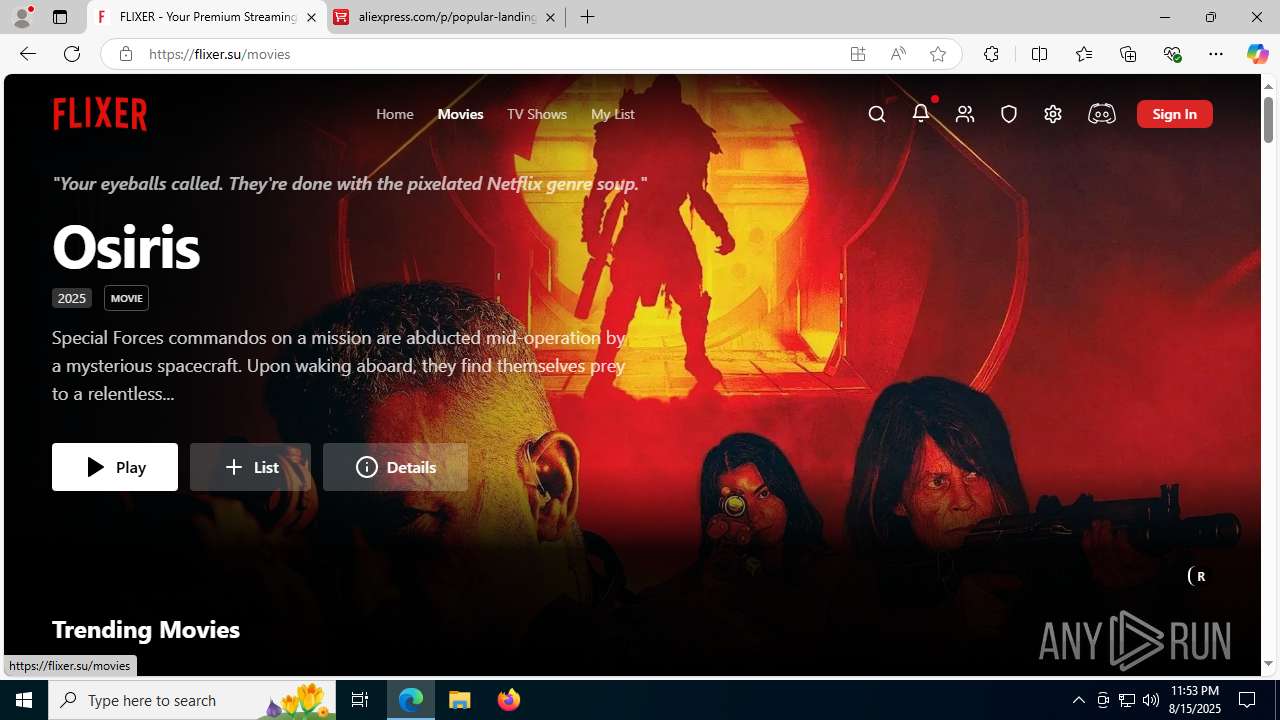Open the Edge profile icon
This screenshot has height=720, width=1280.
coord(22,17)
